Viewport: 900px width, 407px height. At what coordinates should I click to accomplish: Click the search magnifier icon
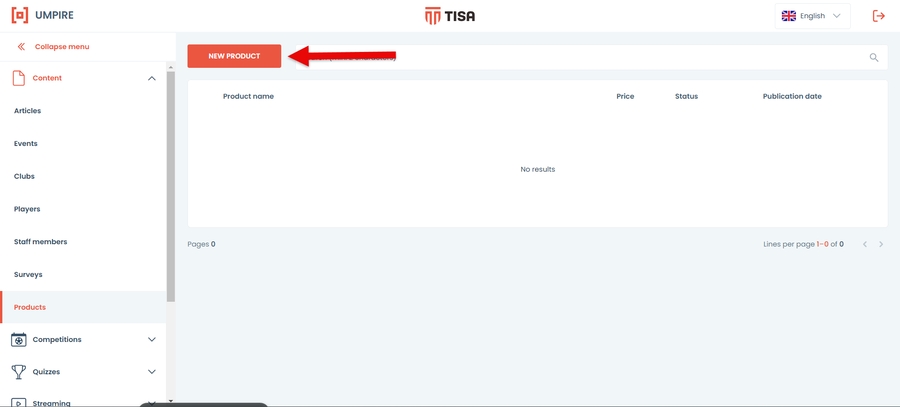tap(874, 57)
